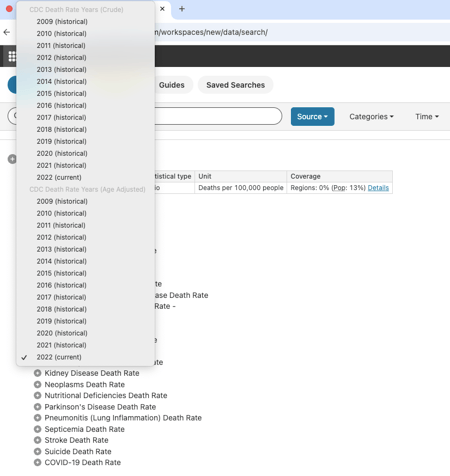Open the Categories dropdown
Image resolution: width=450 pixels, height=476 pixels.
point(371,117)
